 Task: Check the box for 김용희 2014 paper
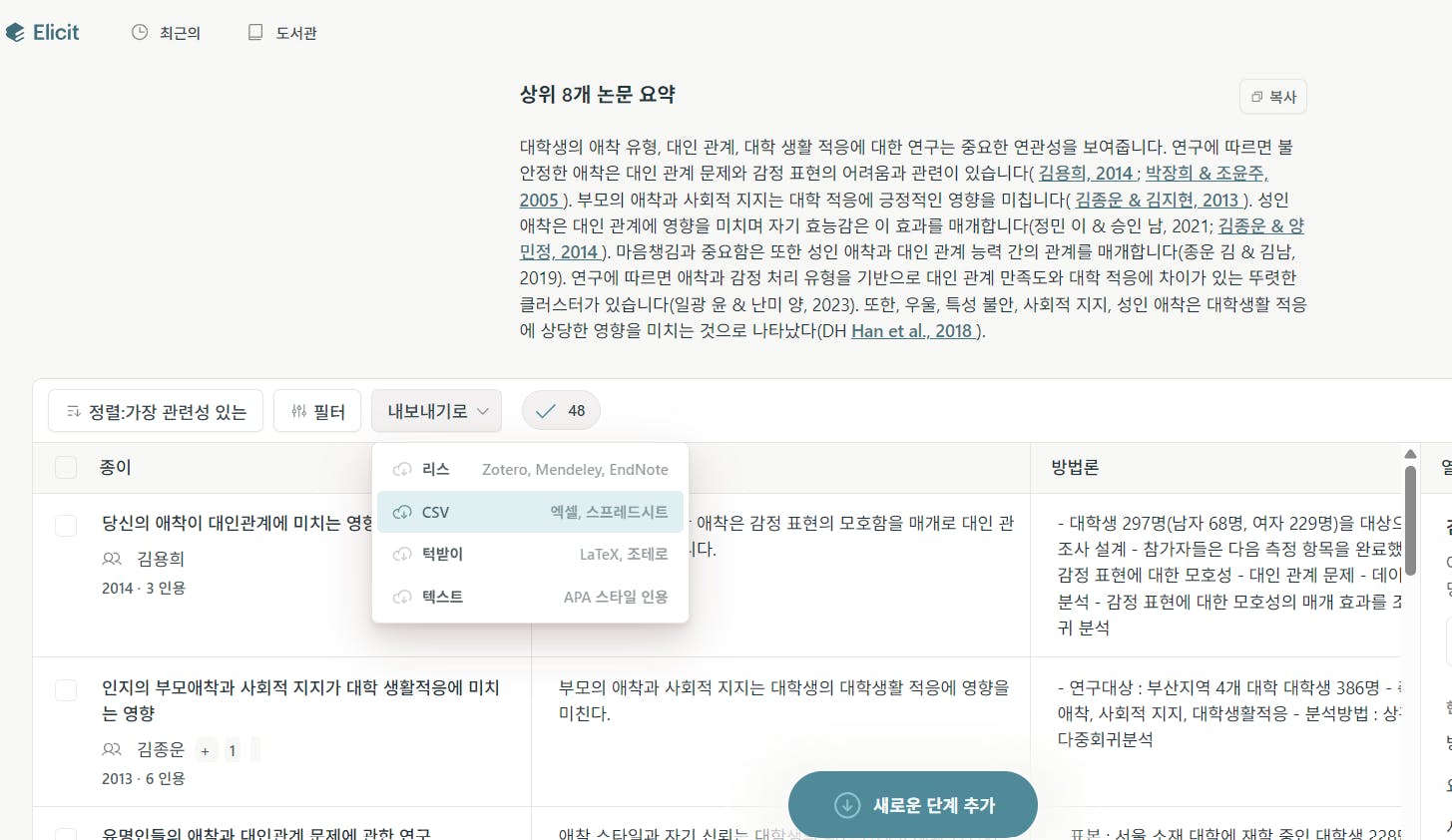(66, 526)
